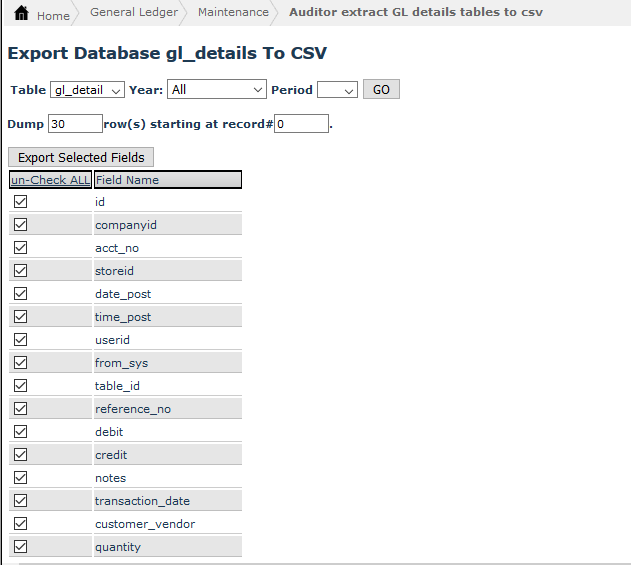Screen dimensions: 631x565
Task: Click Export Selected Fields button
Action: click(x=81, y=158)
